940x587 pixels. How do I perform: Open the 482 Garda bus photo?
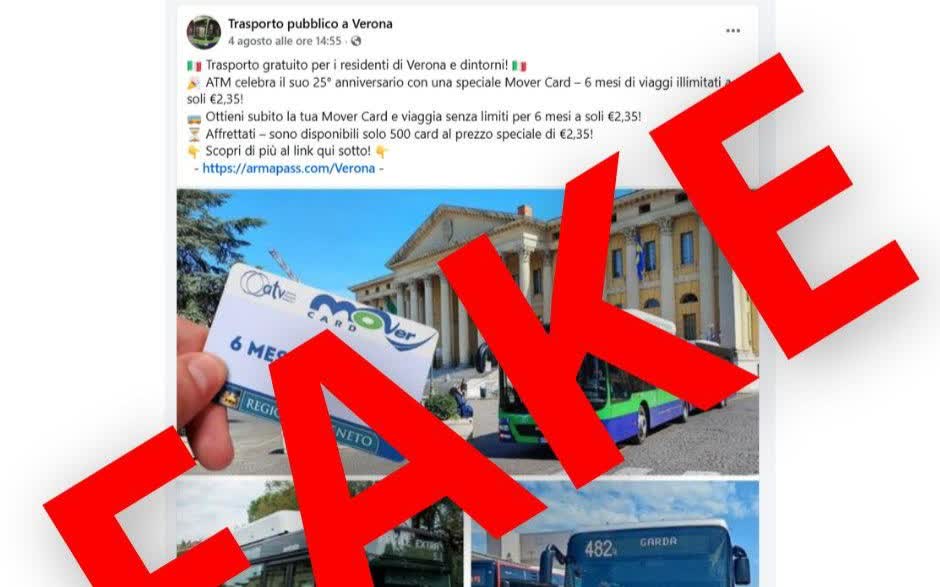pos(615,534)
